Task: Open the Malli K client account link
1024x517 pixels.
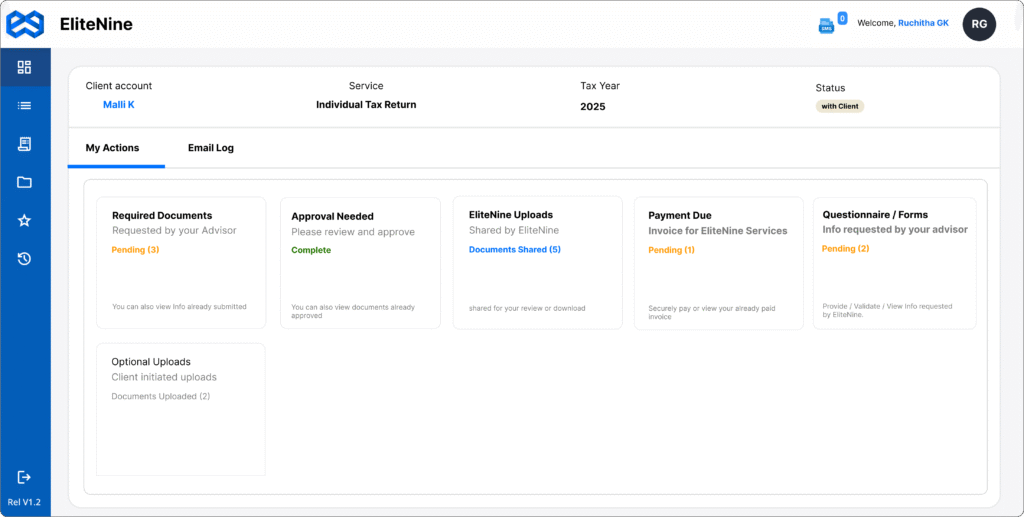Action: [118, 104]
